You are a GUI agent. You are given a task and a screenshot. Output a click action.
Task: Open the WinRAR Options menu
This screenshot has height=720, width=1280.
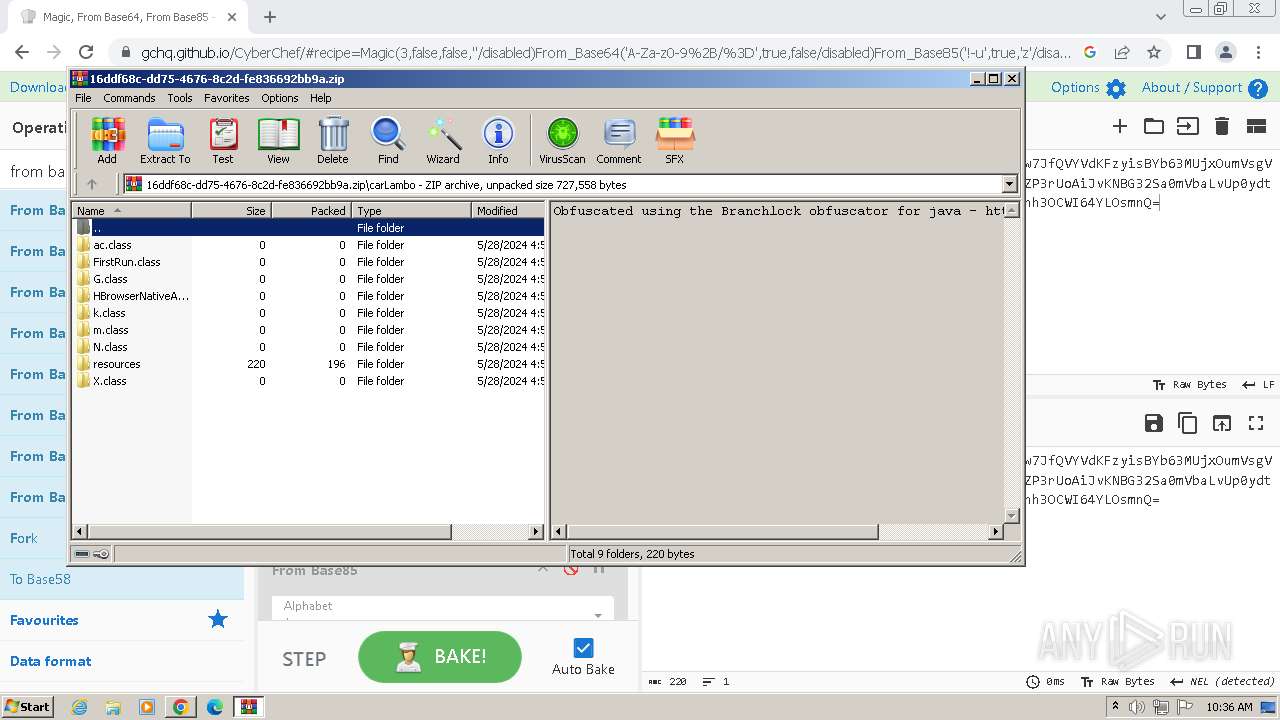point(280,98)
